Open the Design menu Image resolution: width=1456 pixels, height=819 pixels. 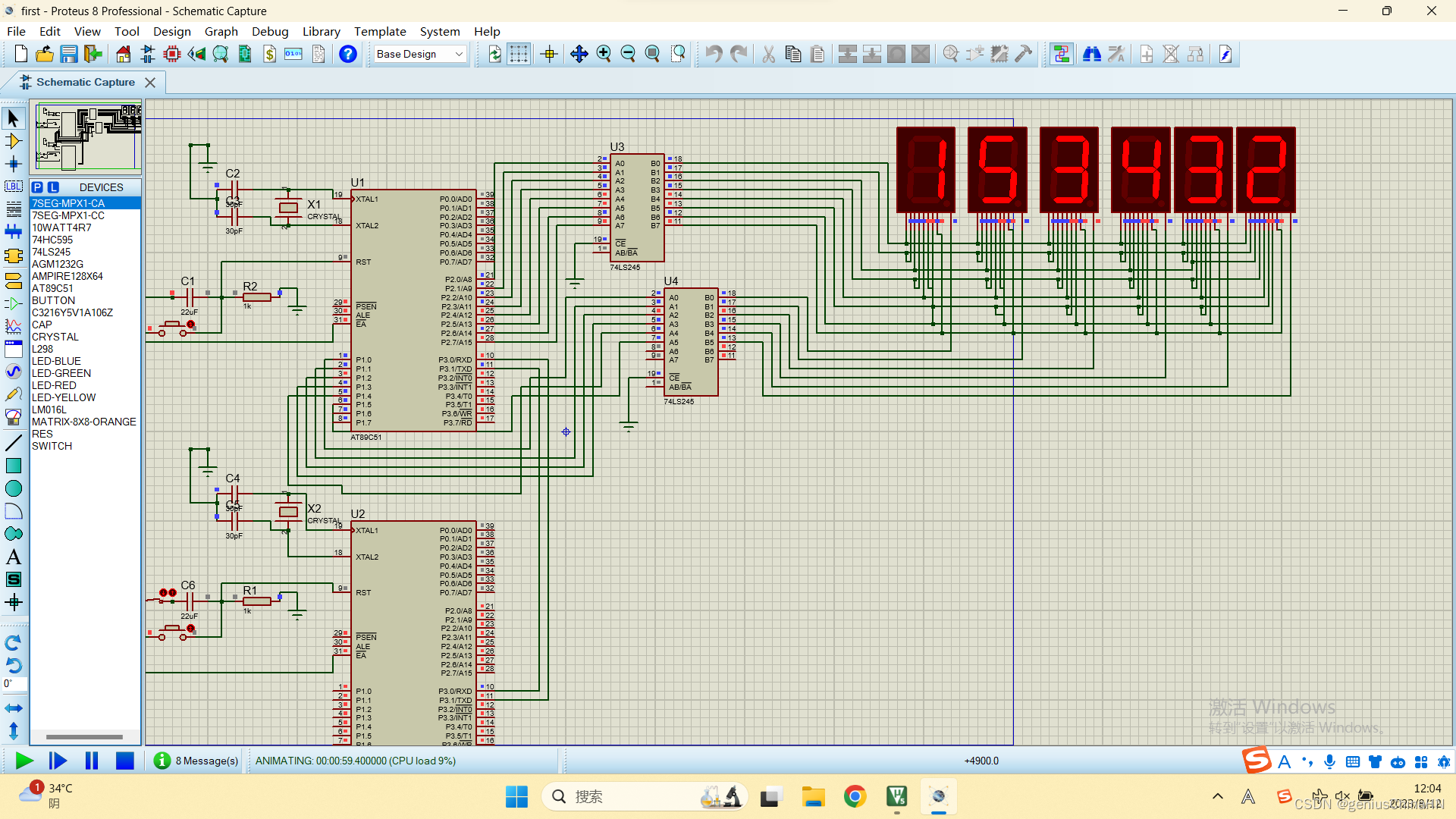point(172,31)
